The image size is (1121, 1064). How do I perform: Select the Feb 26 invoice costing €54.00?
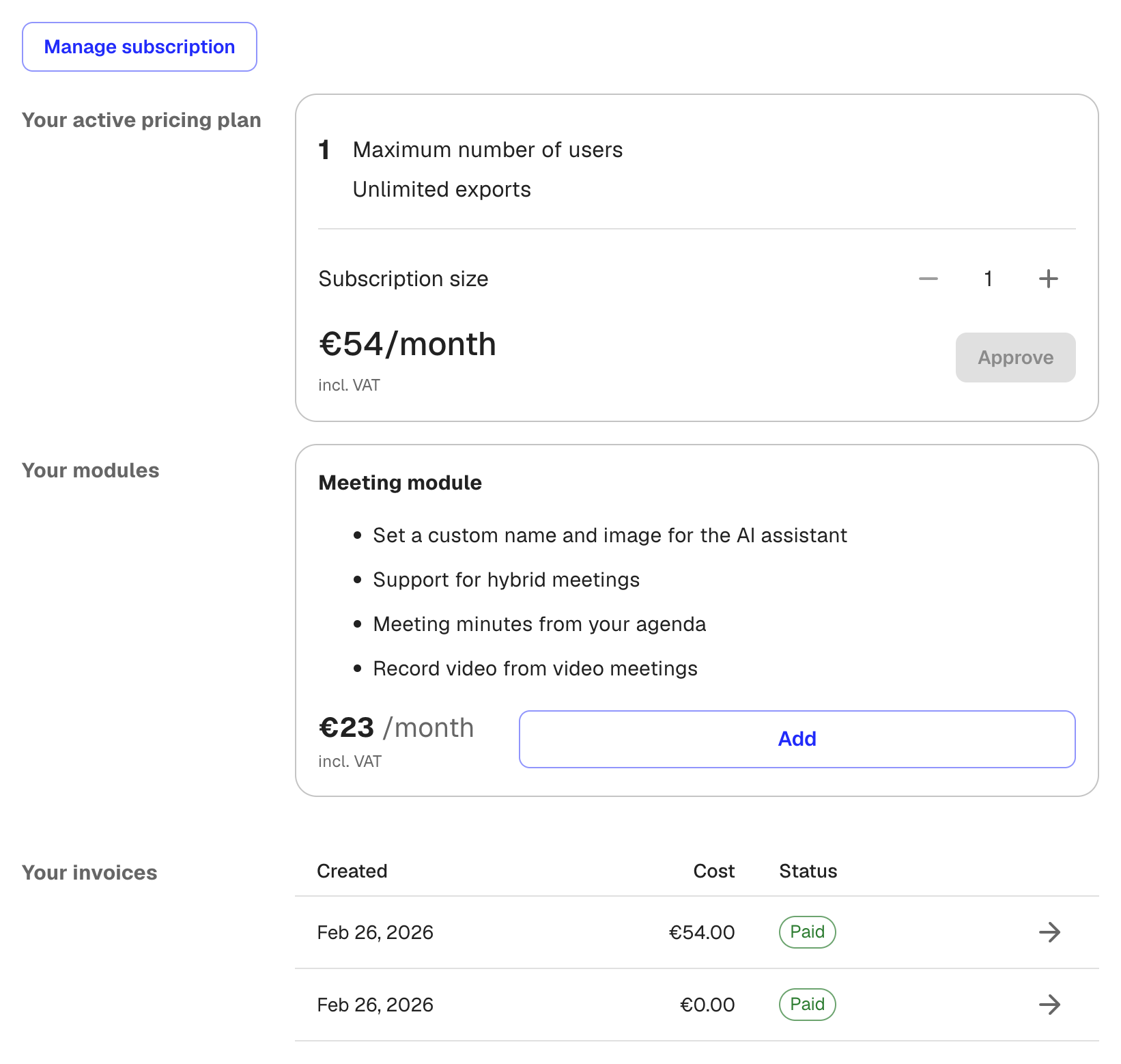pyautogui.click(x=375, y=932)
